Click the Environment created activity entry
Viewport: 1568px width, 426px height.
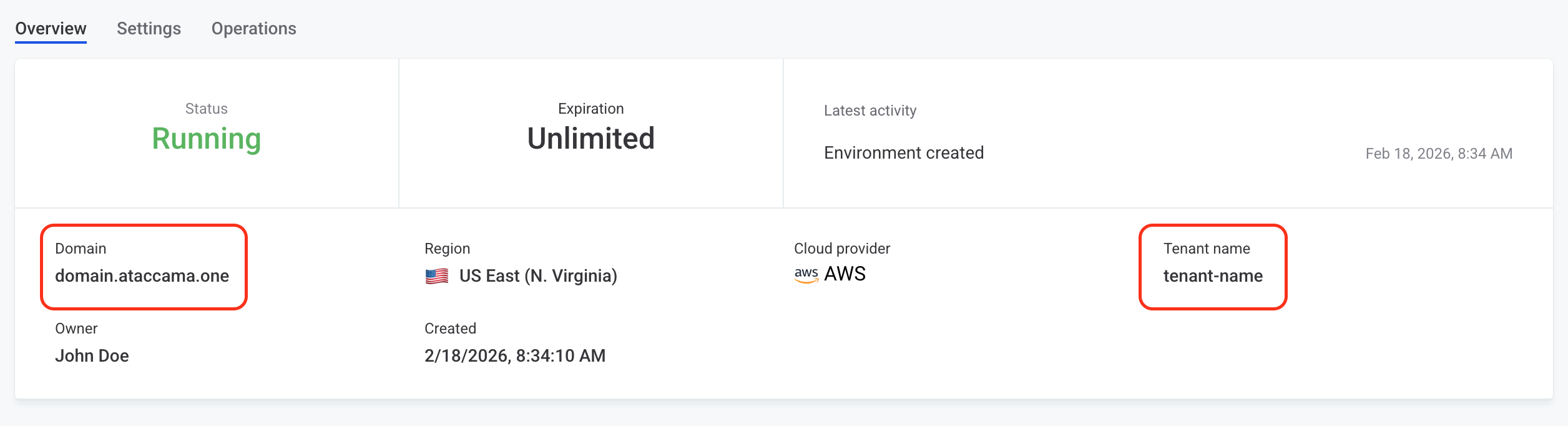click(904, 153)
